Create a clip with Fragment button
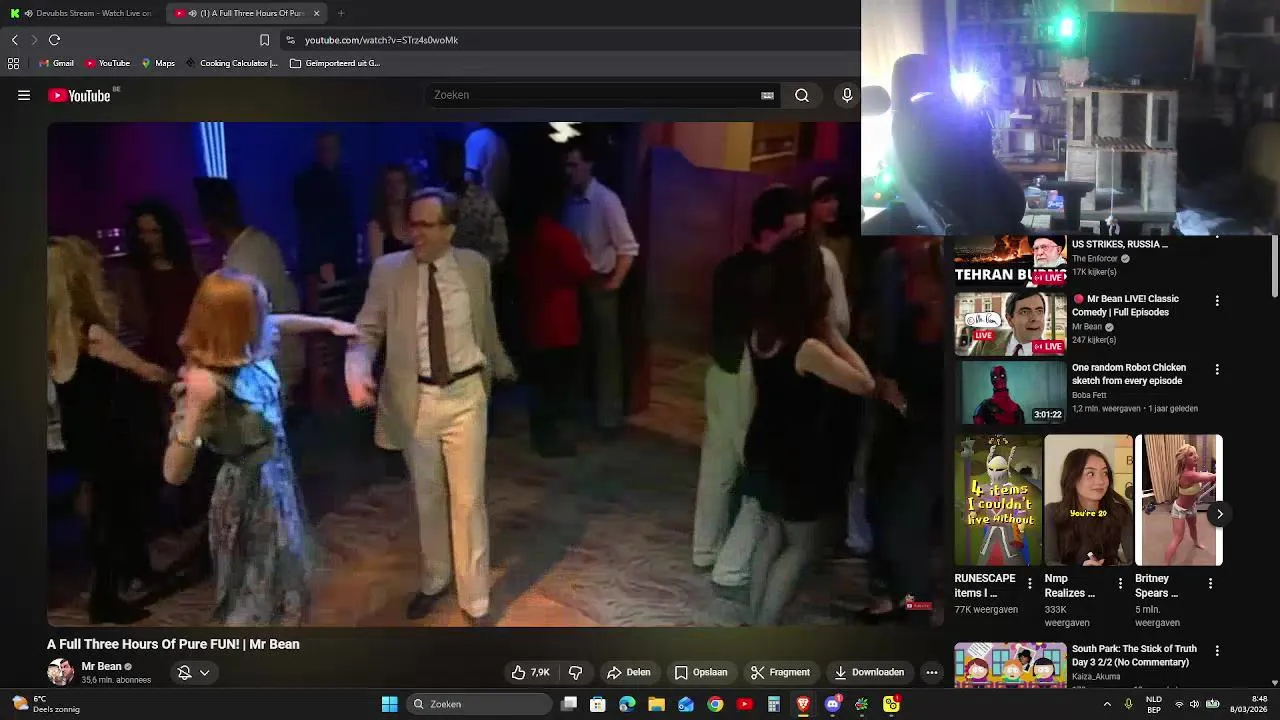Screen dimensions: 1280x720 (781, 672)
